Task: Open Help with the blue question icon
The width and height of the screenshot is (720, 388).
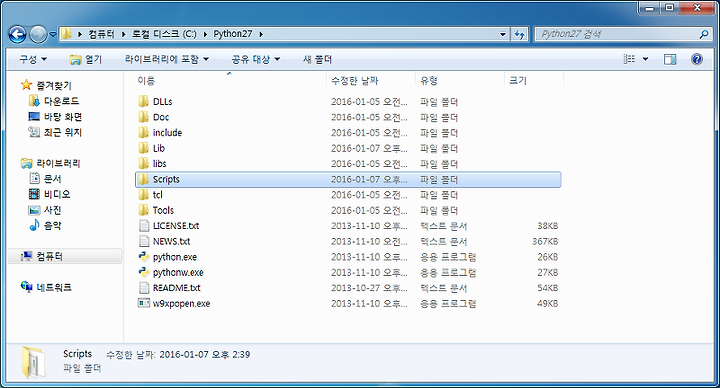Action: pyautogui.click(x=697, y=59)
